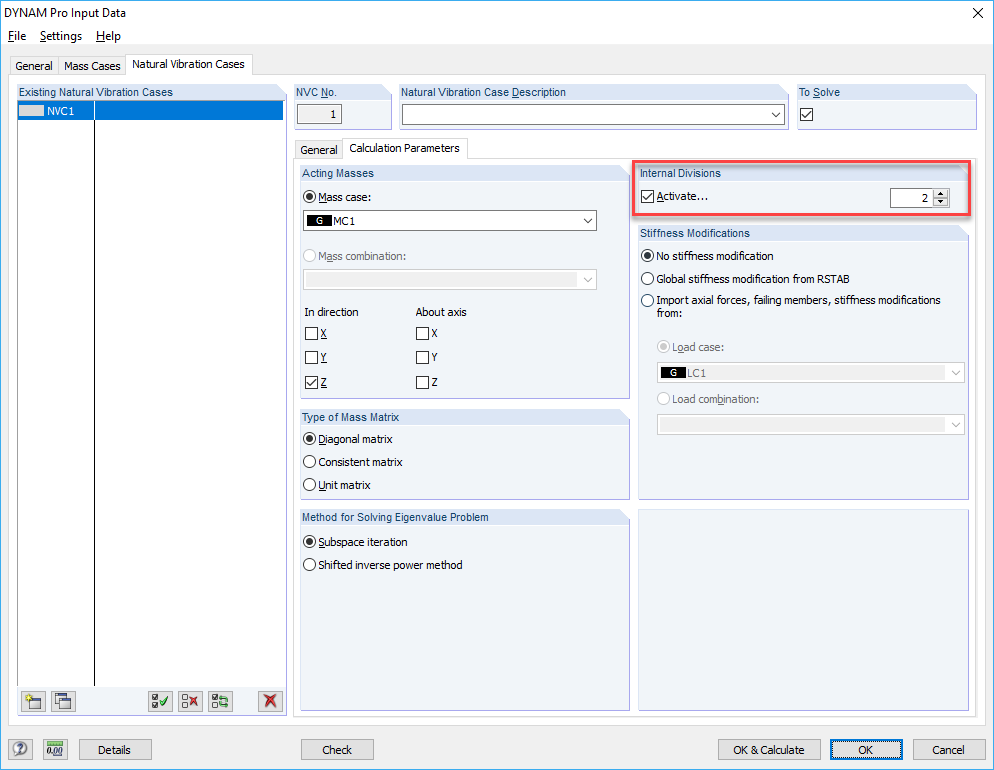Select Unit matrix option
This screenshot has width=994, height=770.
coord(309,485)
